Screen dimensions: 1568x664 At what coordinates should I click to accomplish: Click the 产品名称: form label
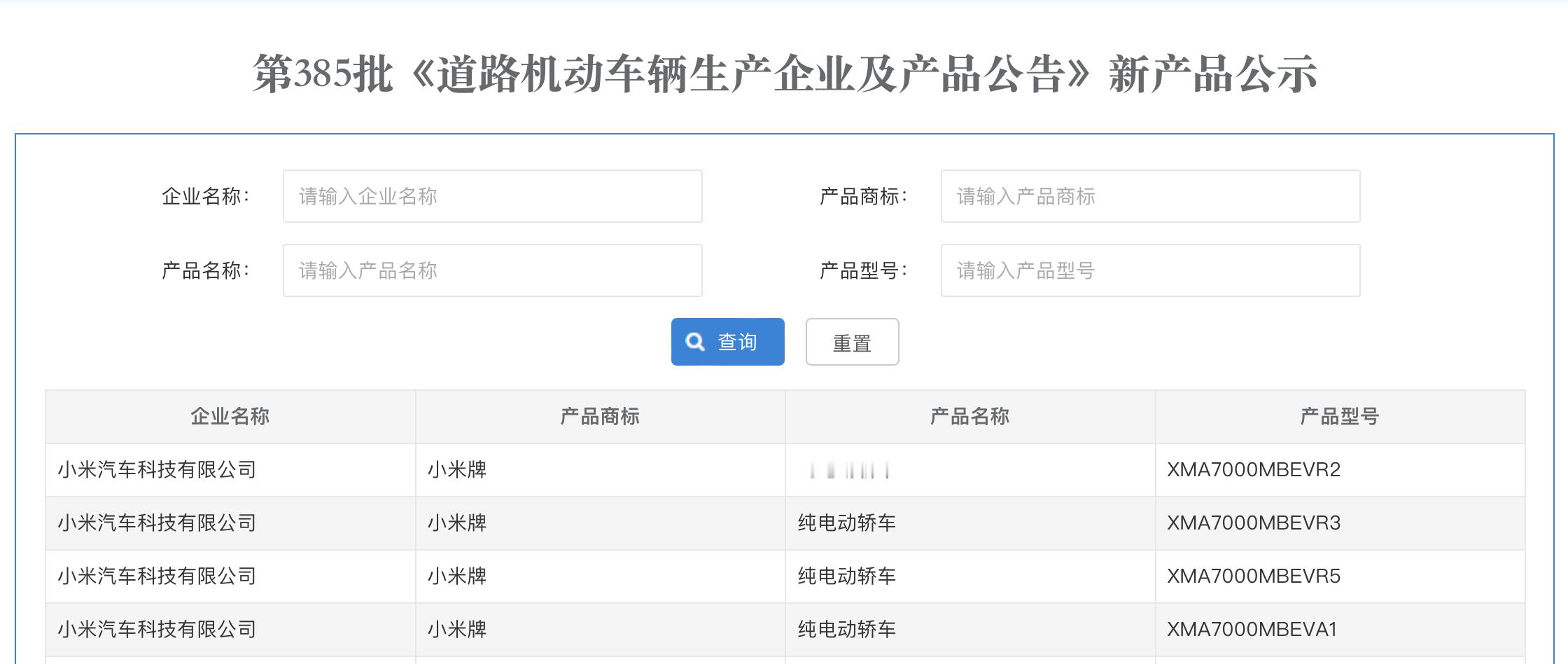pos(206,270)
